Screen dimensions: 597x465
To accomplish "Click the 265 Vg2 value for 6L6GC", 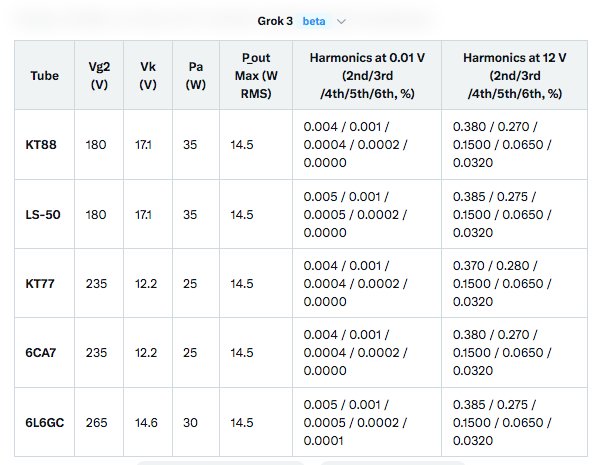I will (96, 422).
